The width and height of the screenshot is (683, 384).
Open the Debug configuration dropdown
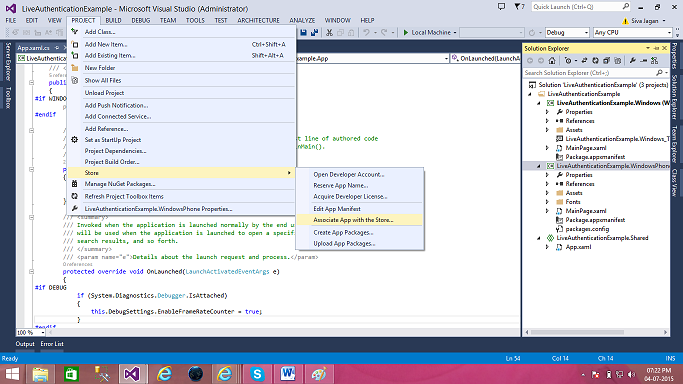pyautogui.click(x=567, y=33)
